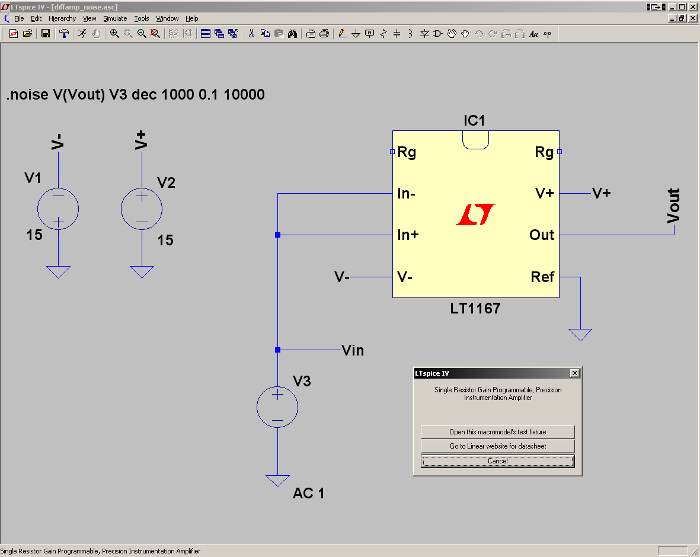Place a Capacitor from toolbar
Screen dimensions: 700x557
click(397, 34)
